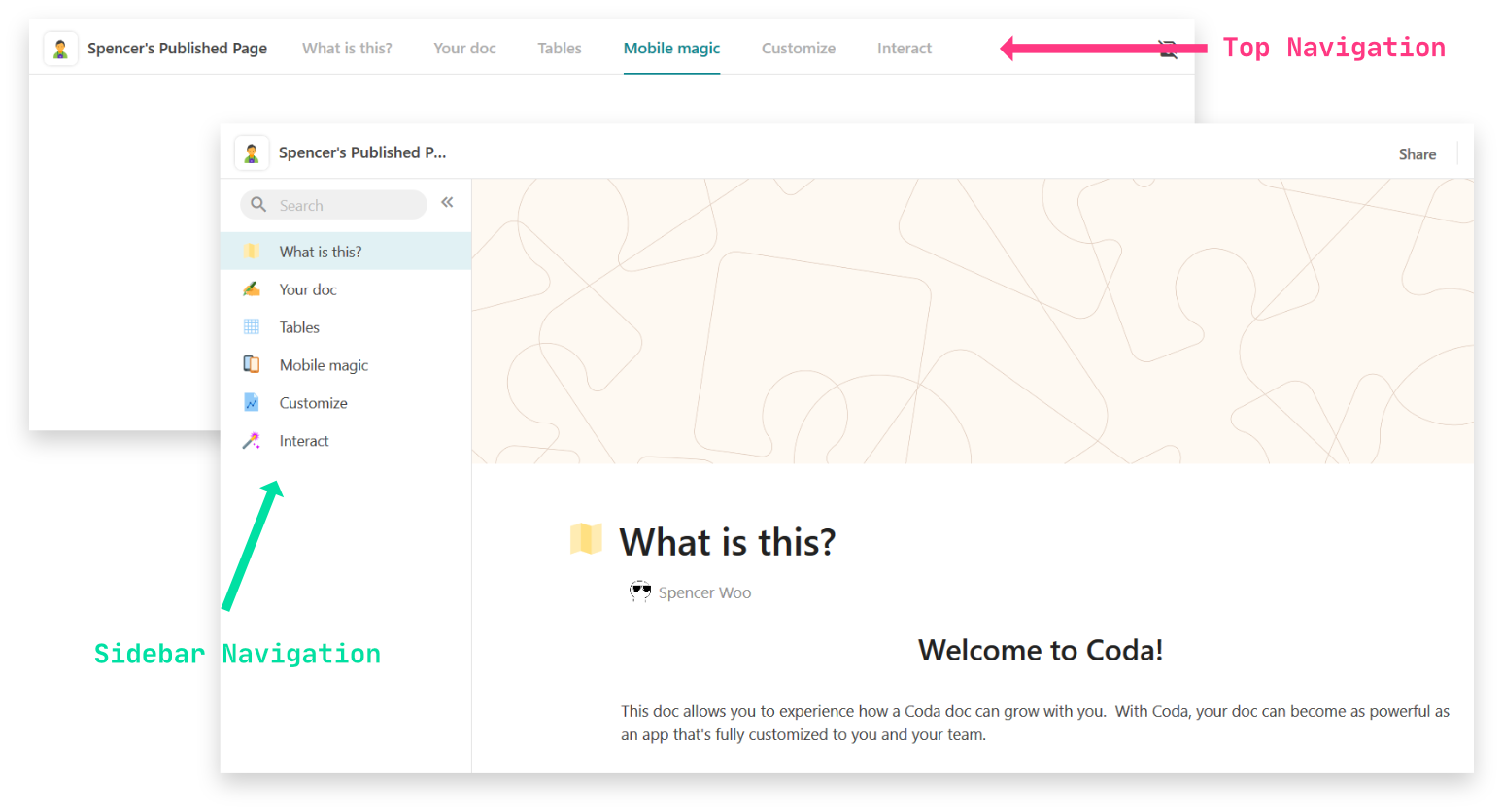This screenshot has height=812, width=1503.
Task: Click the doc avatar icon in the sidebar-navigation window header
Action: click(x=252, y=152)
